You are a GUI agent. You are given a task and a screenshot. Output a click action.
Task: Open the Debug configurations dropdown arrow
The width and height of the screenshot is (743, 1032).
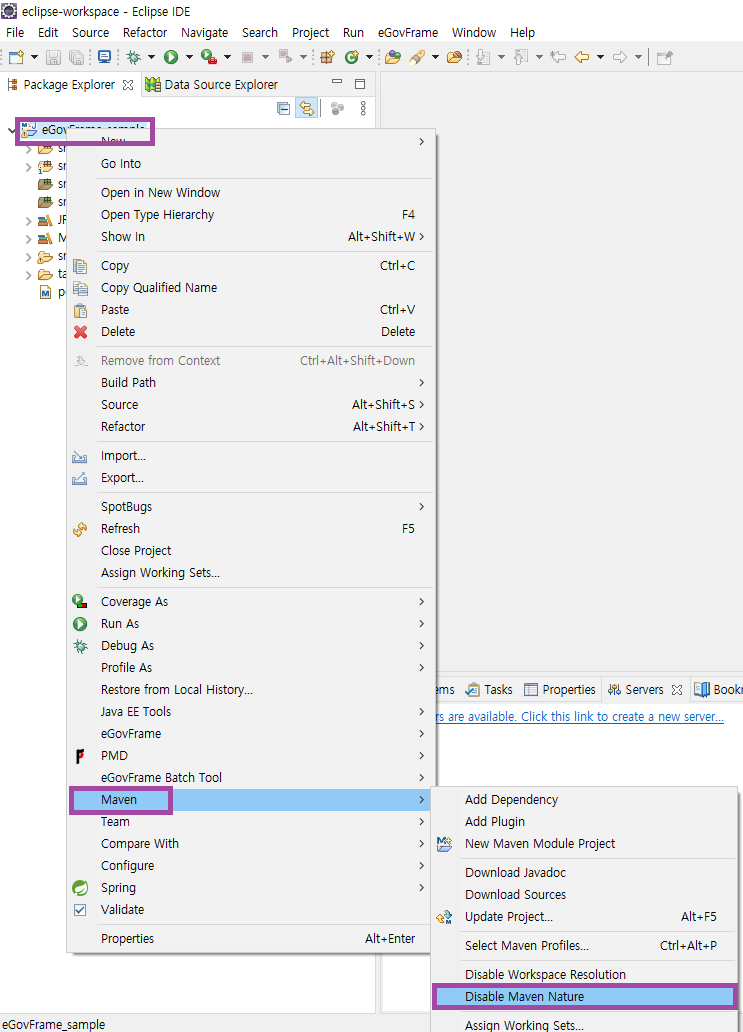coord(151,57)
